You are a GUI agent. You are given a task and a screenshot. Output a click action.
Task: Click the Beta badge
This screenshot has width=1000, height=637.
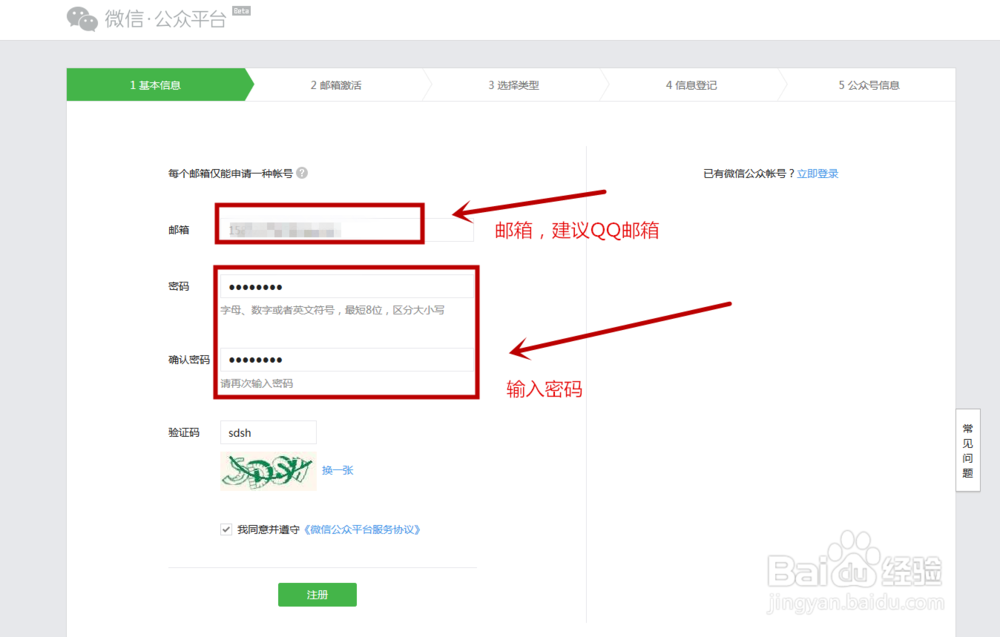point(241,11)
